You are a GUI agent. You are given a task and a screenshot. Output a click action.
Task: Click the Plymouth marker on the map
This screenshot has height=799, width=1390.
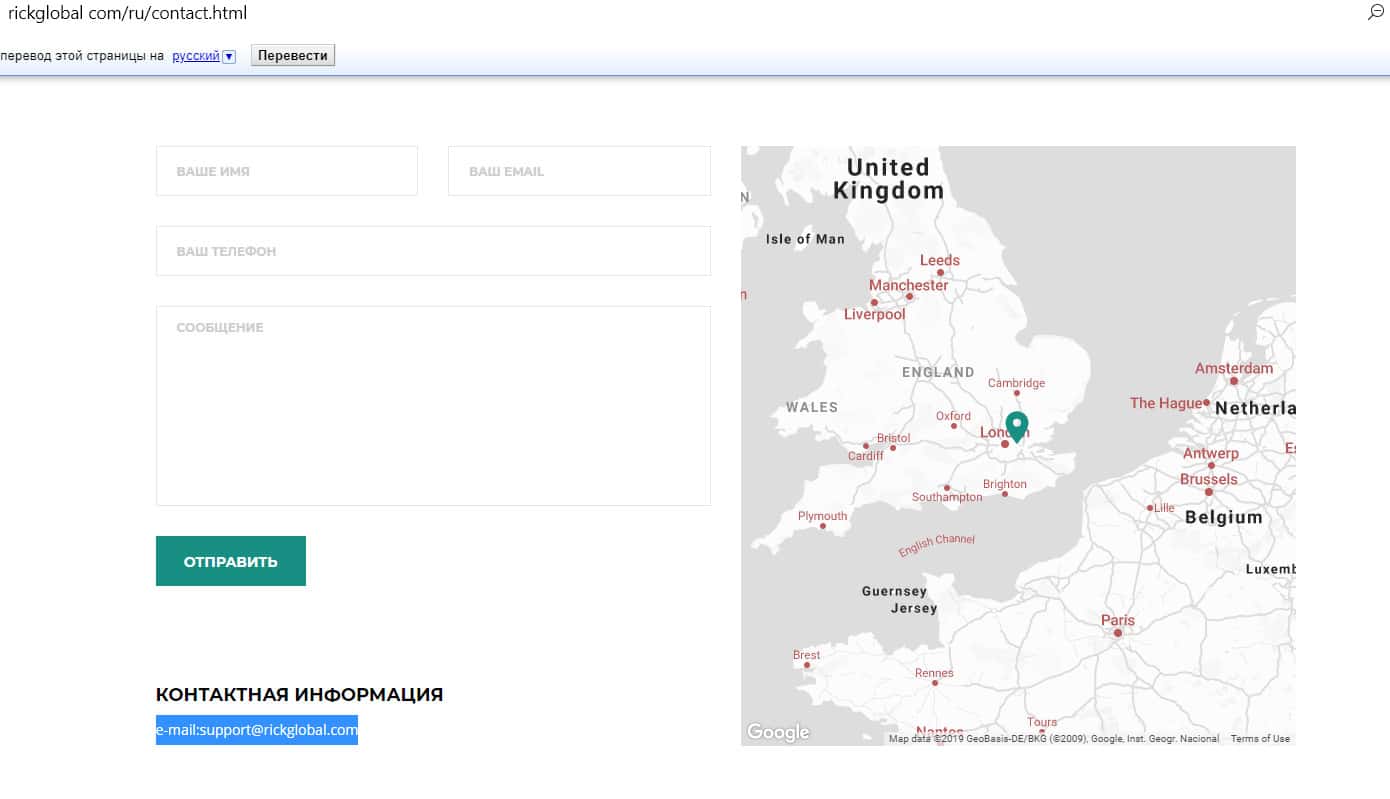pos(823,526)
